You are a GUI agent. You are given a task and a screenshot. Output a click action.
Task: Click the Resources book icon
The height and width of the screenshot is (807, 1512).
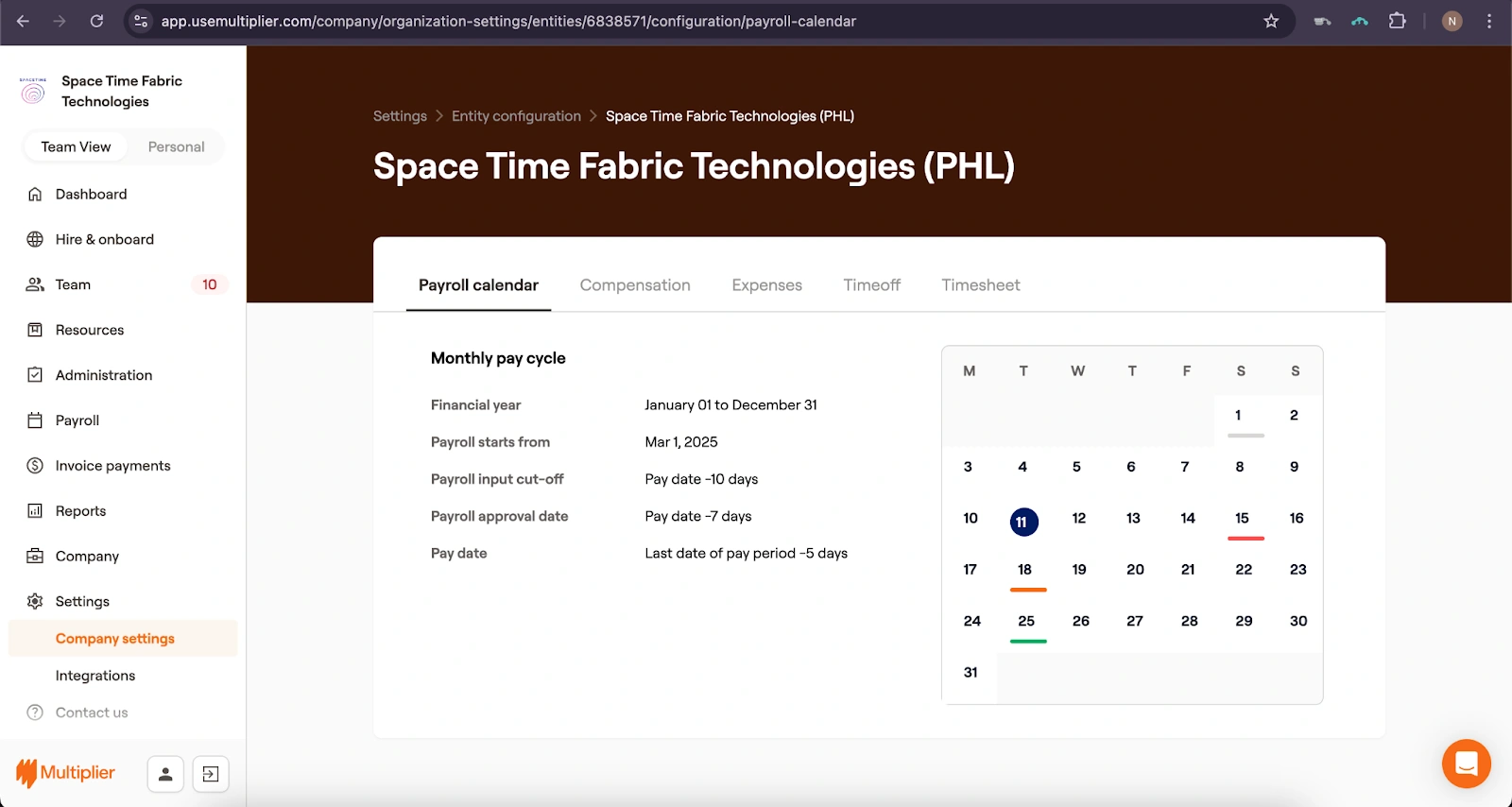coord(35,330)
